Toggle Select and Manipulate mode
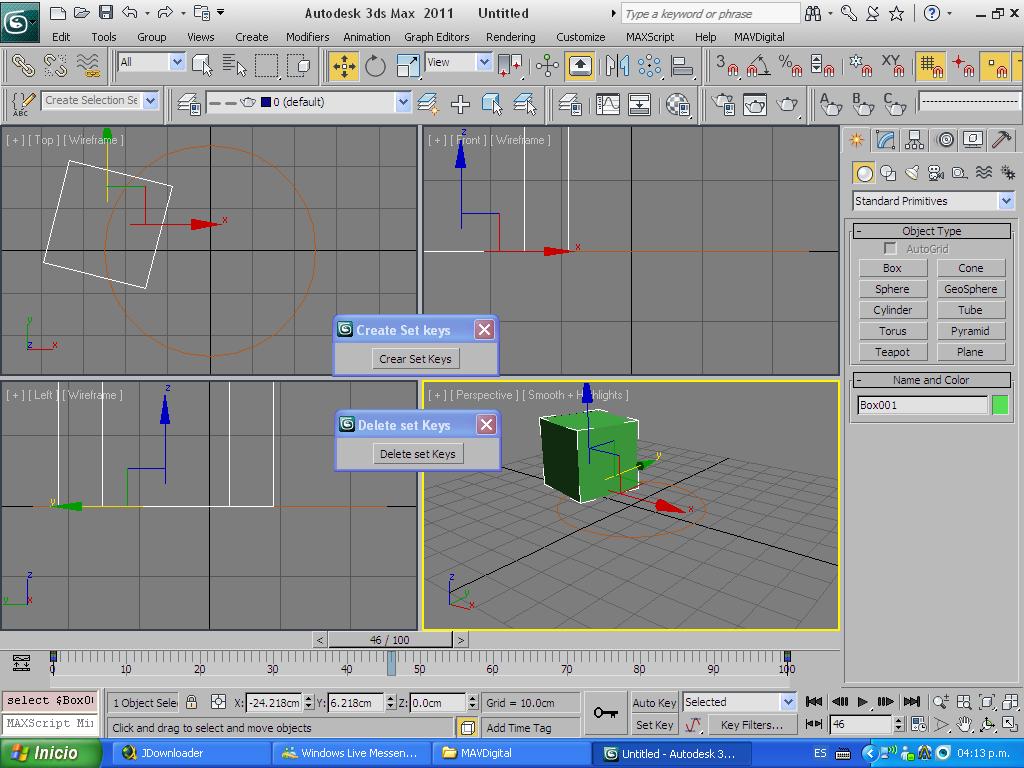1024x768 pixels. [547, 66]
